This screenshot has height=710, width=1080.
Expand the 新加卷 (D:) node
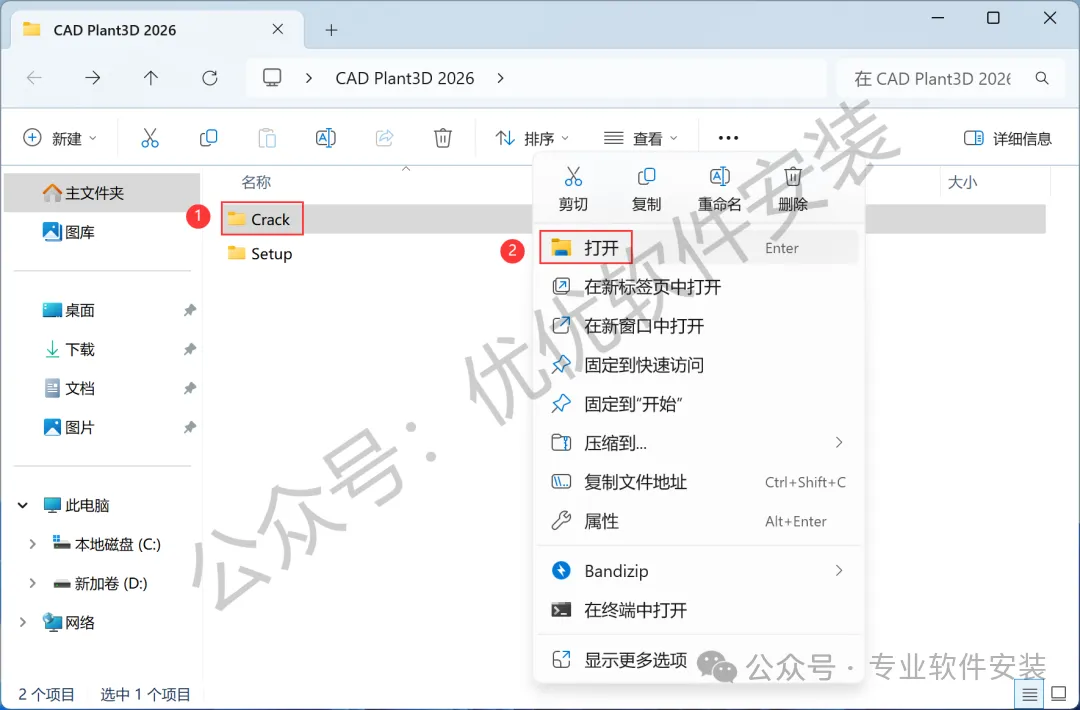[x=32, y=583]
